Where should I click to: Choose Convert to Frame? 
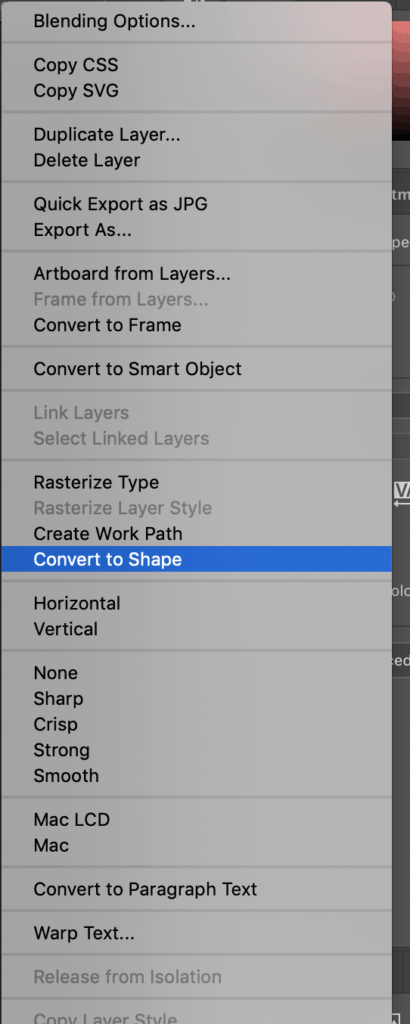click(x=196, y=325)
